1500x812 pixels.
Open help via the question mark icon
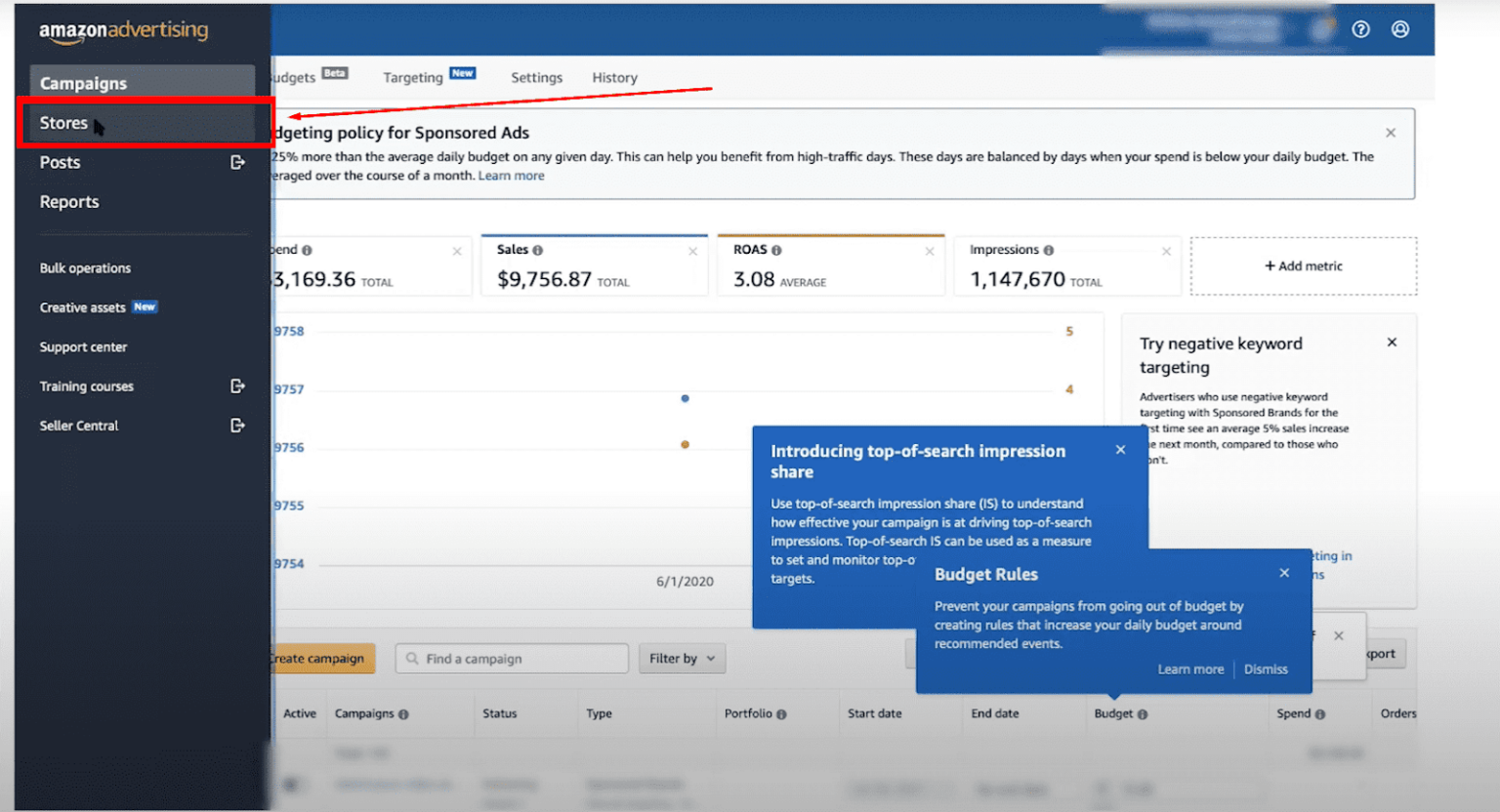1360,29
